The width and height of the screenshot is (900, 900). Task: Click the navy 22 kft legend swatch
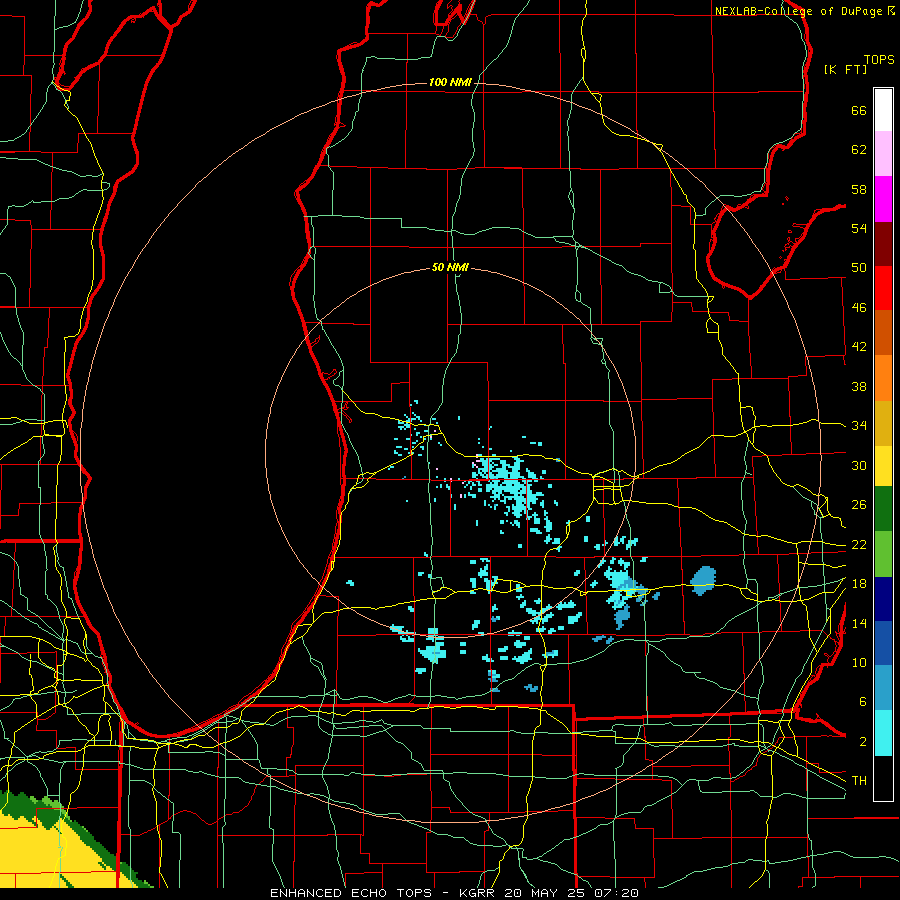point(883,599)
